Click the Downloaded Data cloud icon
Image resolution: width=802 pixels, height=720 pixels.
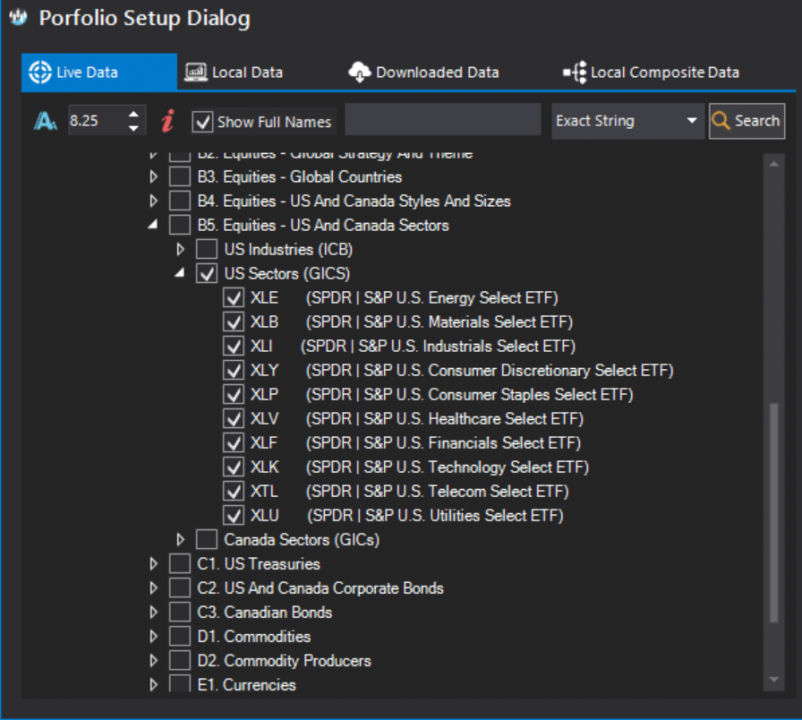(360, 72)
